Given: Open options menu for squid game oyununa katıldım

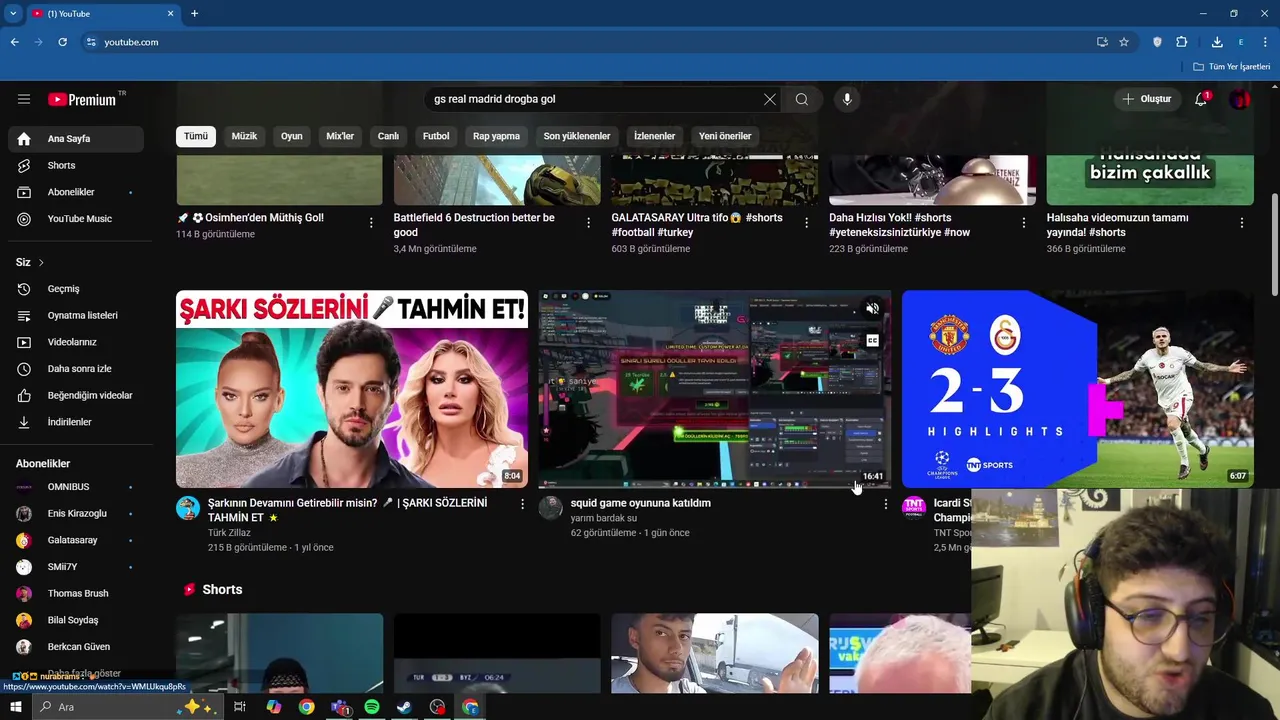Looking at the screenshot, I should (885, 504).
